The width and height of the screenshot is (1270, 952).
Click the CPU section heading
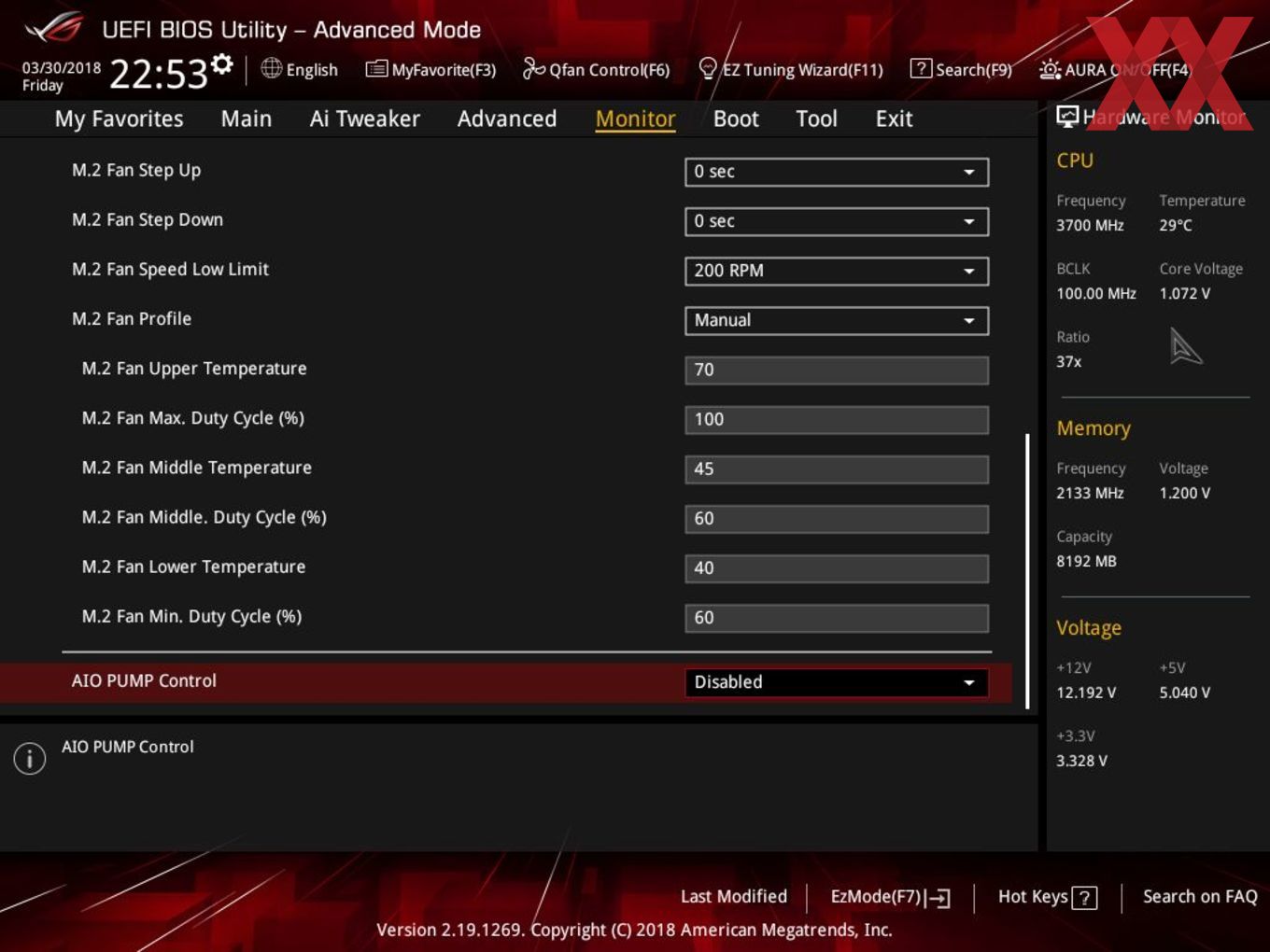[1075, 161]
